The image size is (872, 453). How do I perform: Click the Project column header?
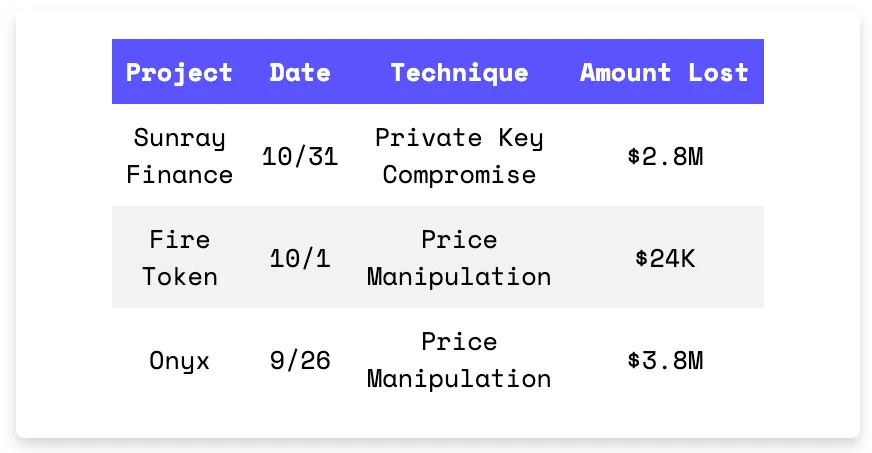[179, 73]
